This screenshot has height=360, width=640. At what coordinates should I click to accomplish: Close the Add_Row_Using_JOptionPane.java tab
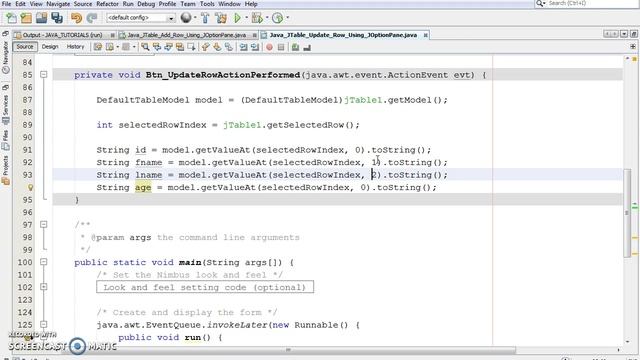point(255,35)
